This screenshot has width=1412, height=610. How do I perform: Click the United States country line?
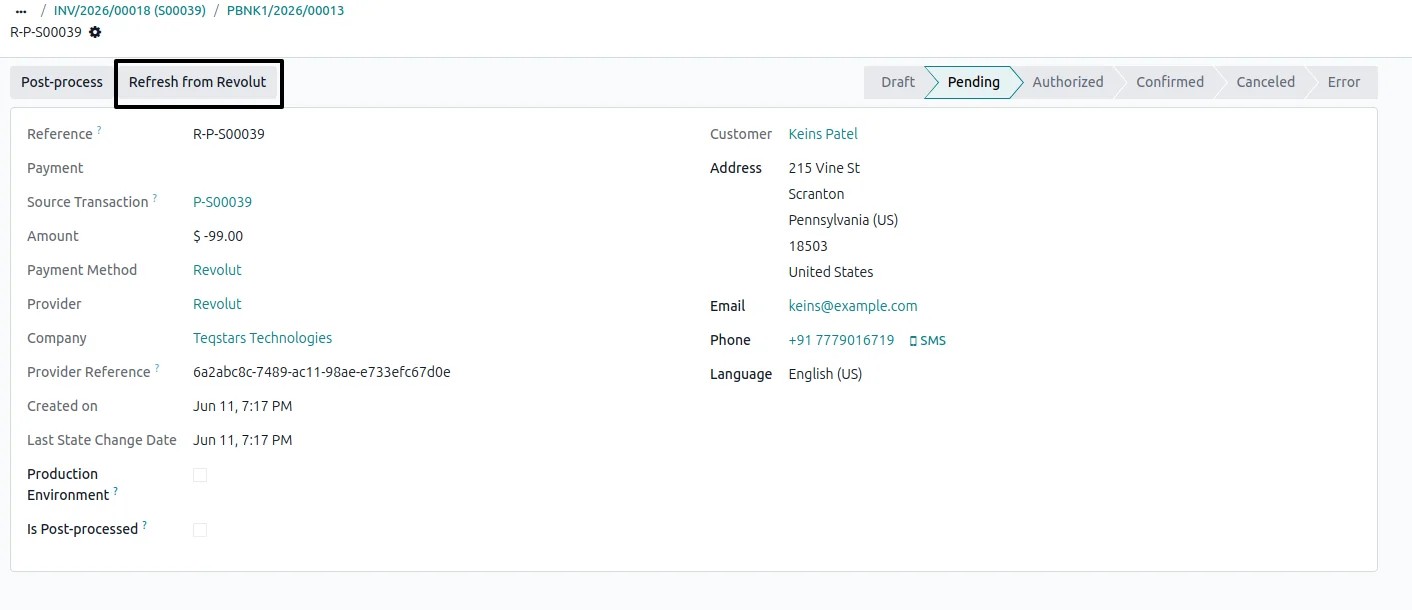pos(831,272)
